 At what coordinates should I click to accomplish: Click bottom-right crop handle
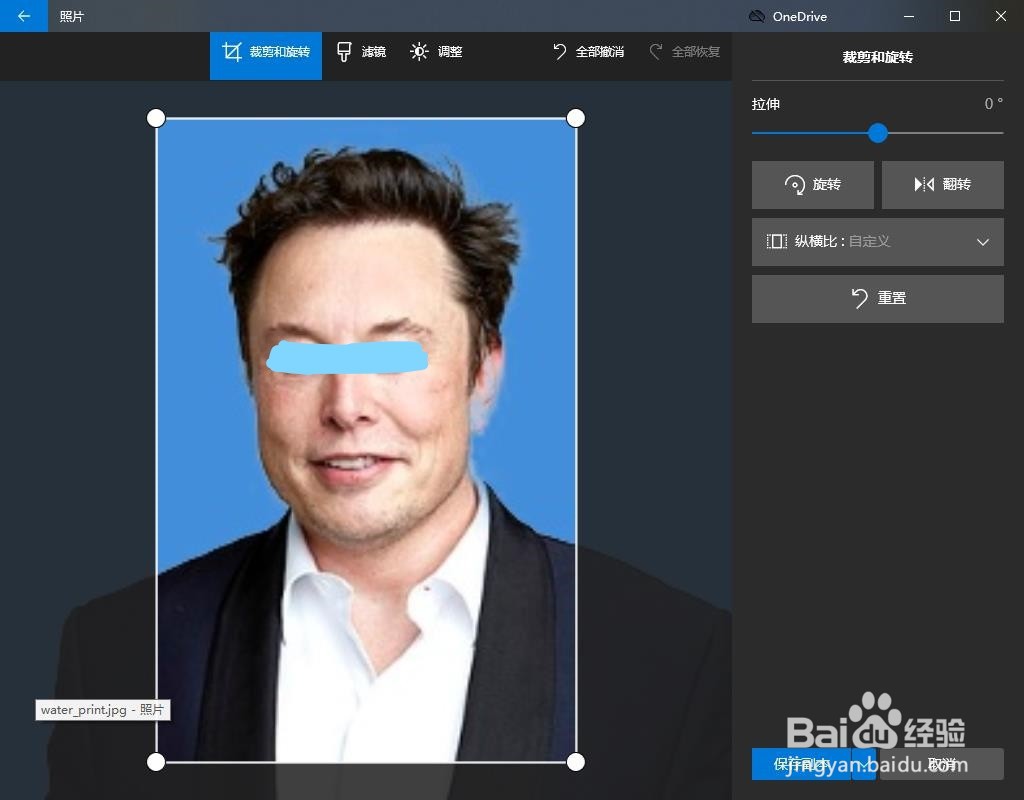click(x=575, y=762)
